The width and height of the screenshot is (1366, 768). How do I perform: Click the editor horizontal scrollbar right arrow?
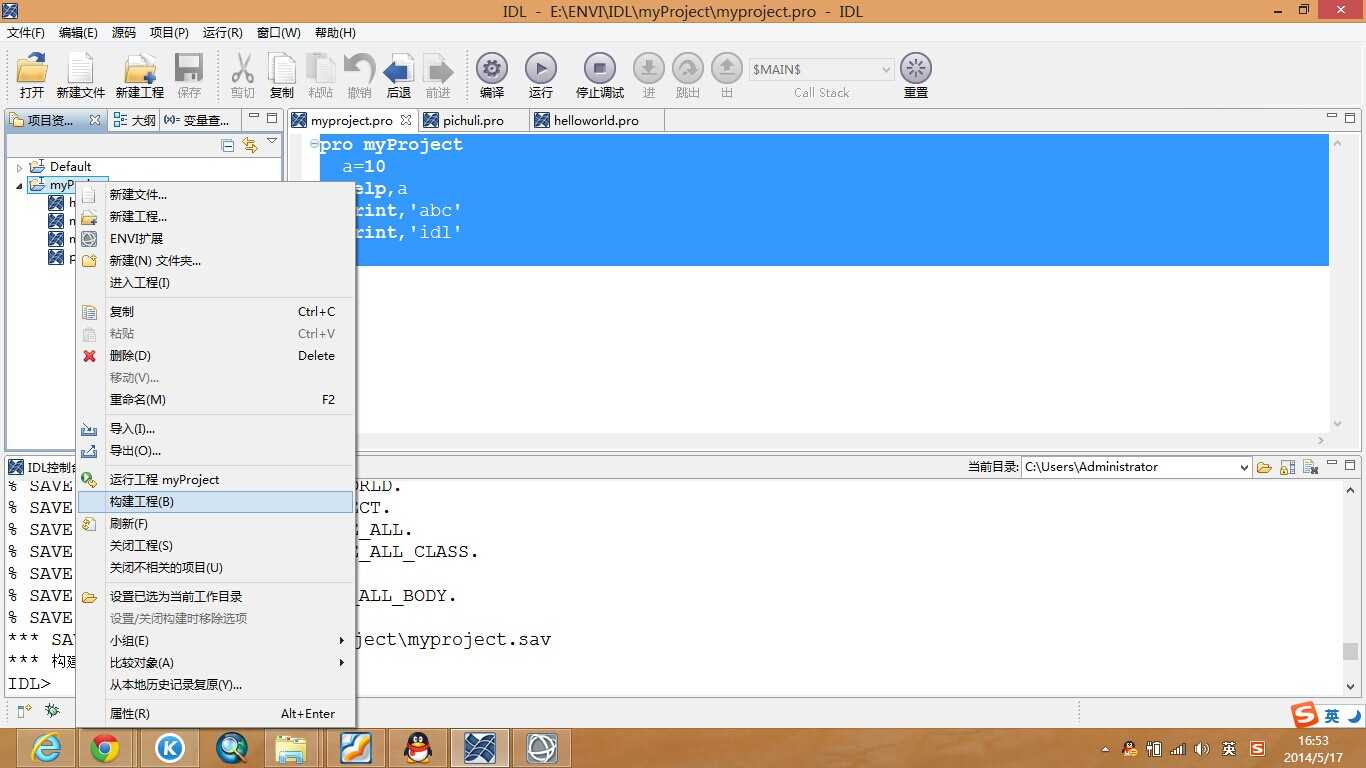click(x=1321, y=440)
